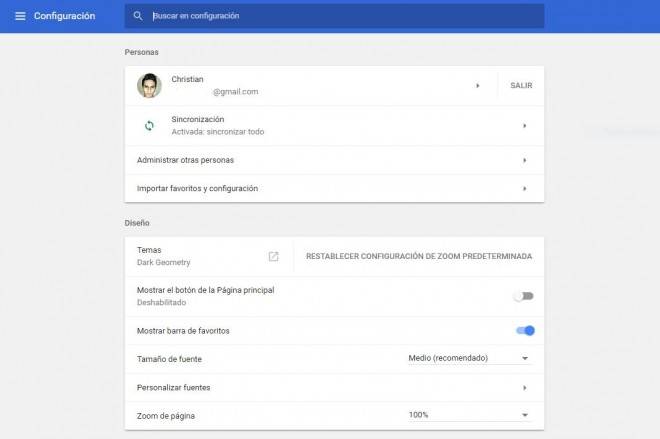The height and width of the screenshot is (439, 660).
Task: Click the Diseño section heading
Action: point(137,223)
